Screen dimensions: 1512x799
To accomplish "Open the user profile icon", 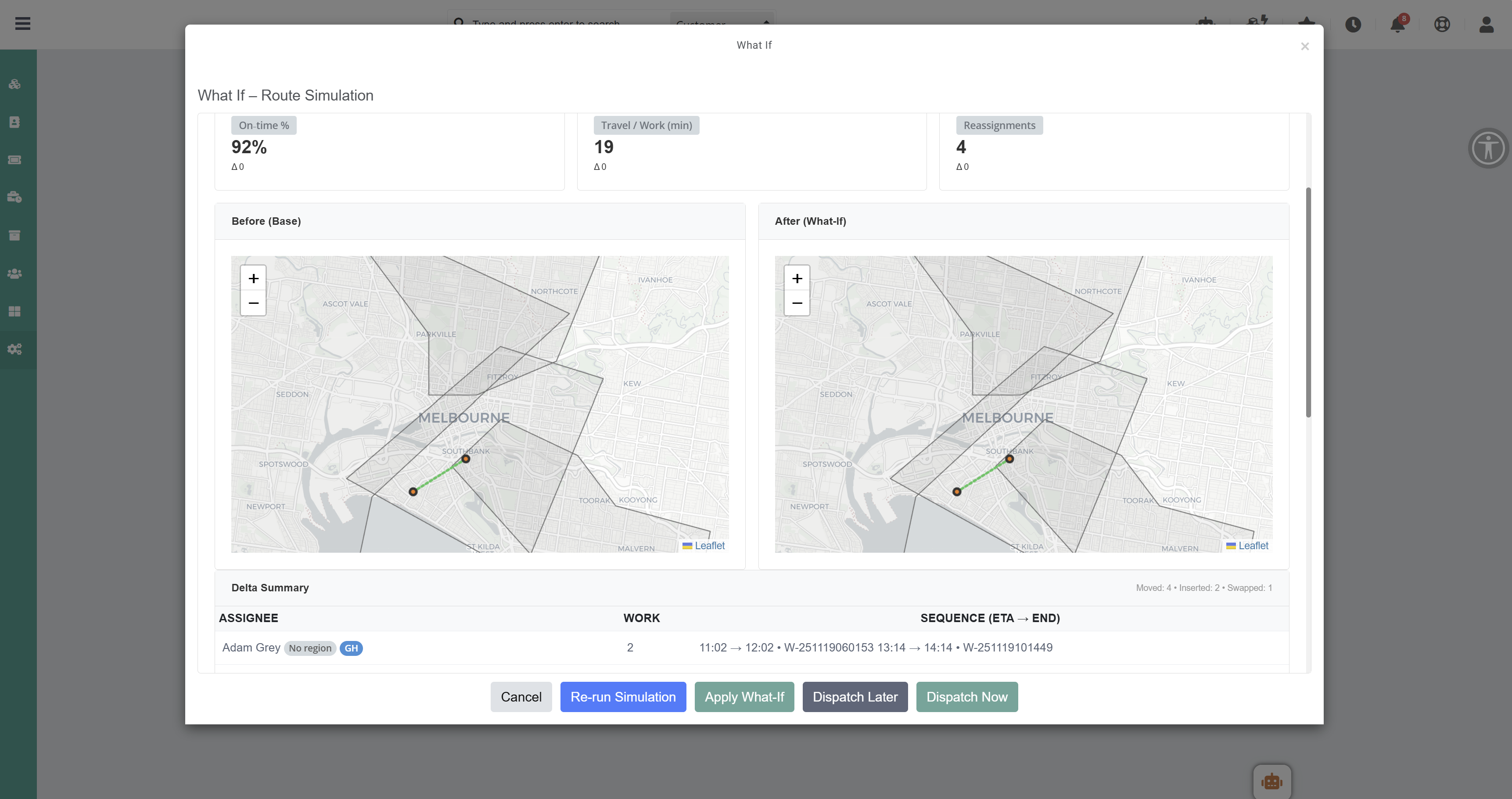I will [1486, 25].
